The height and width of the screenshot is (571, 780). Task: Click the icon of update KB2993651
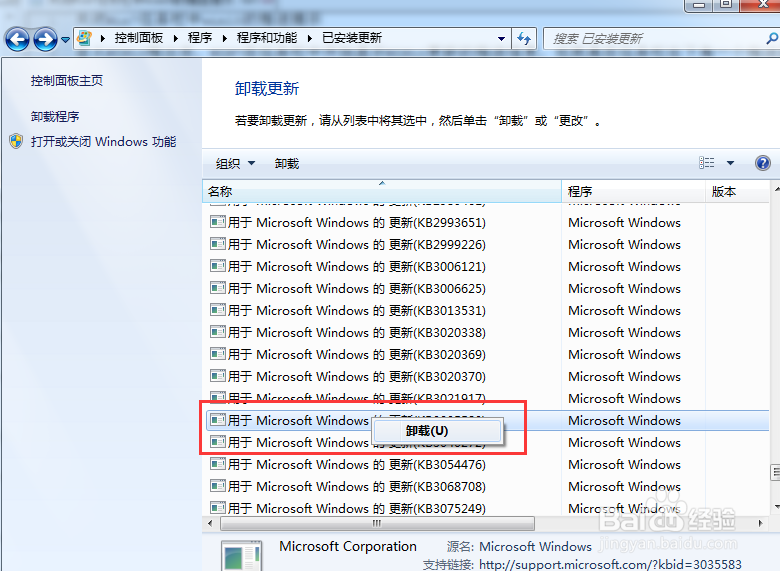click(218, 222)
